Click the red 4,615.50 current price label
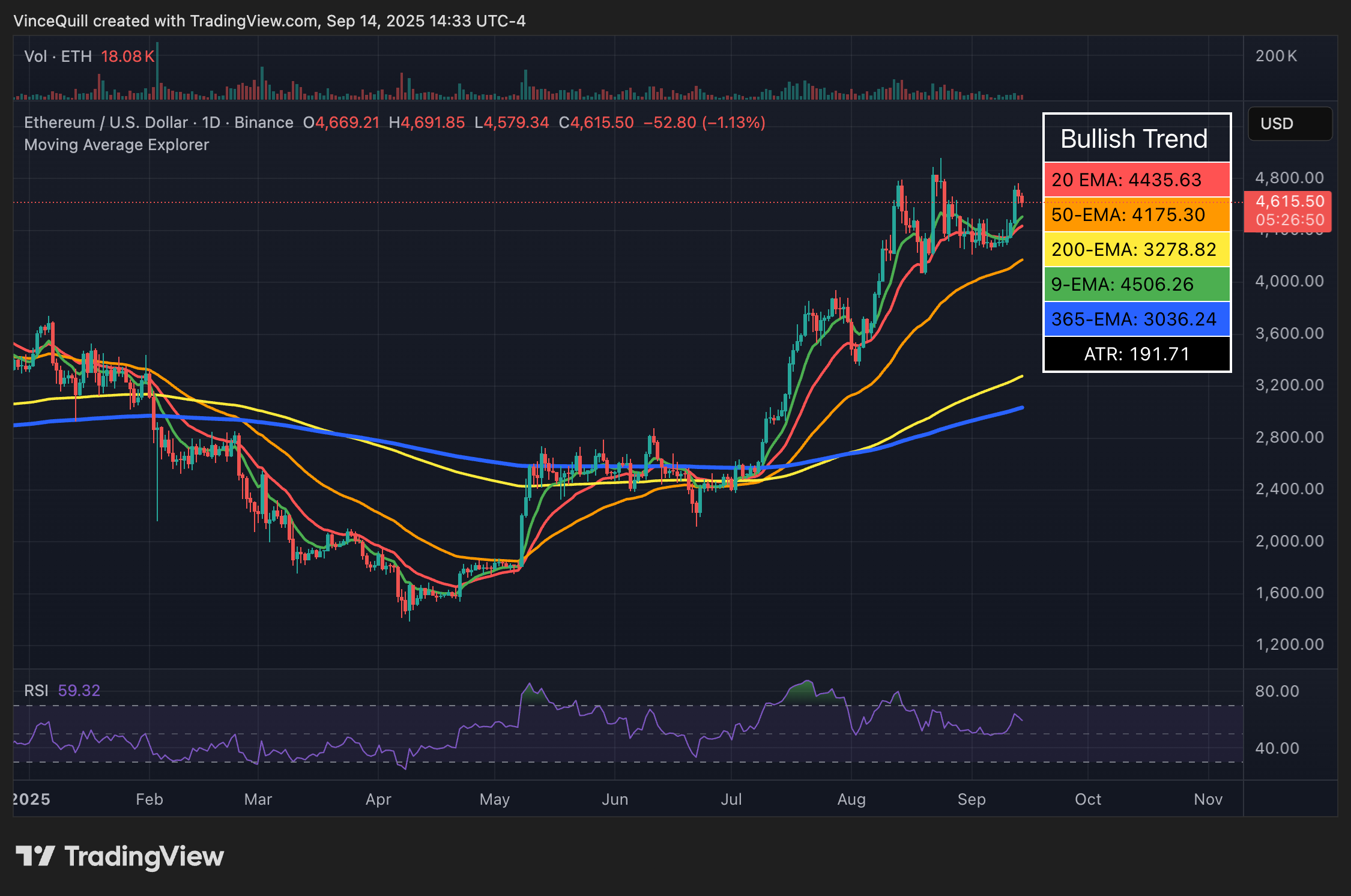Screen dimensions: 1351x896 pos(1289,202)
